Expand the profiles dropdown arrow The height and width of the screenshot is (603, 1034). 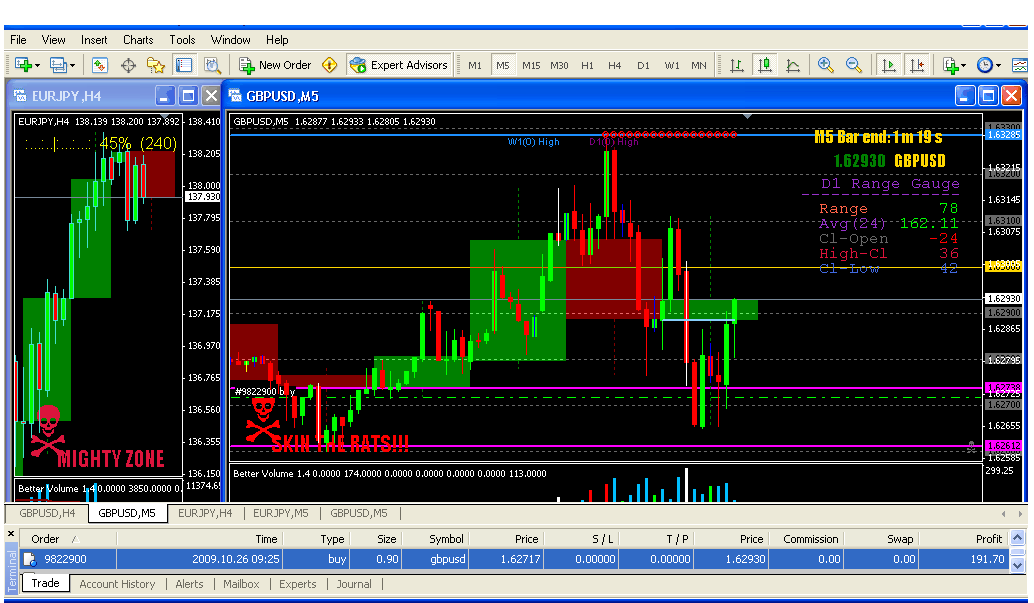pos(72,65)
